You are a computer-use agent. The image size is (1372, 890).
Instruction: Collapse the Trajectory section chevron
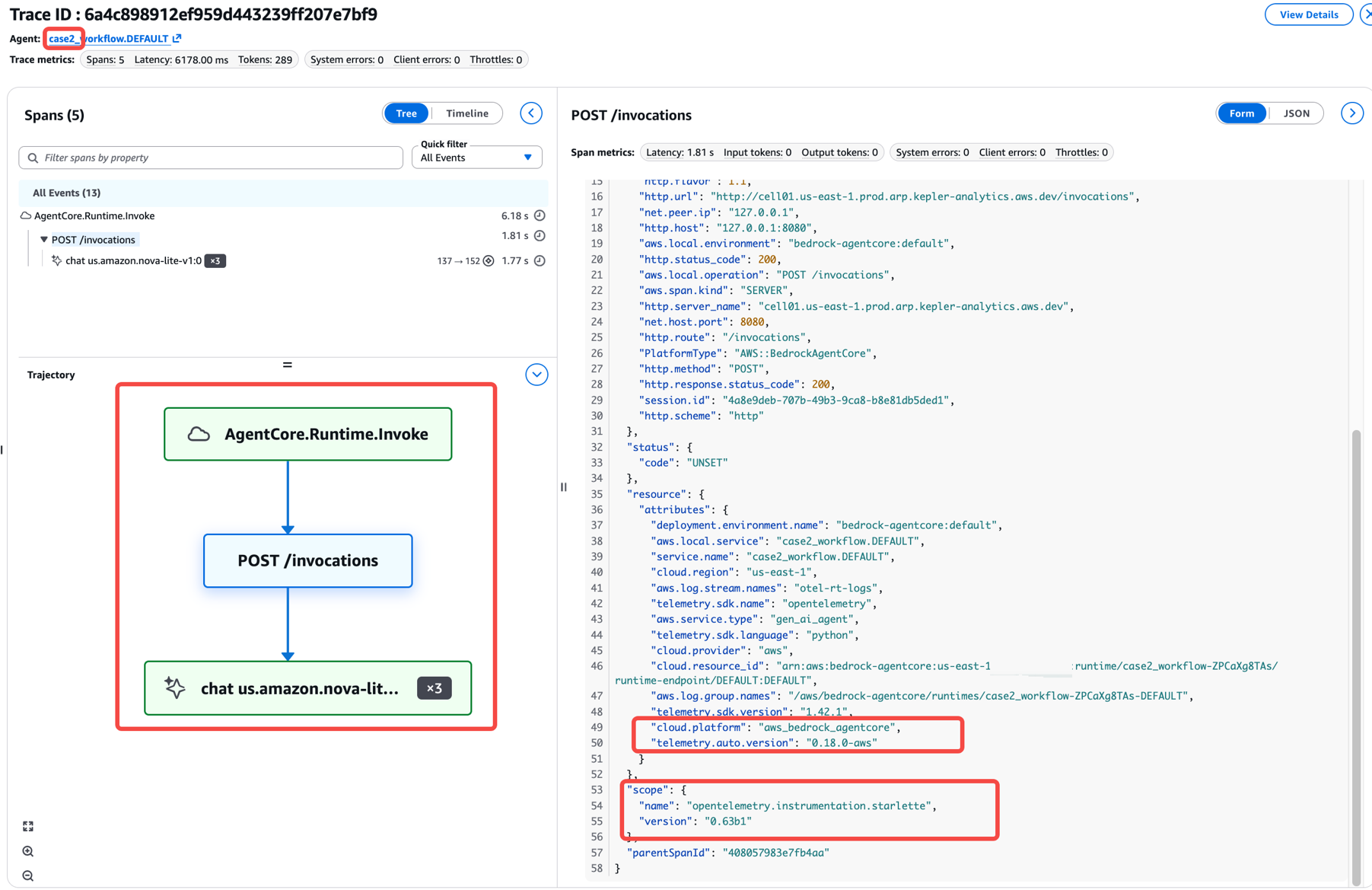(536, 375)
